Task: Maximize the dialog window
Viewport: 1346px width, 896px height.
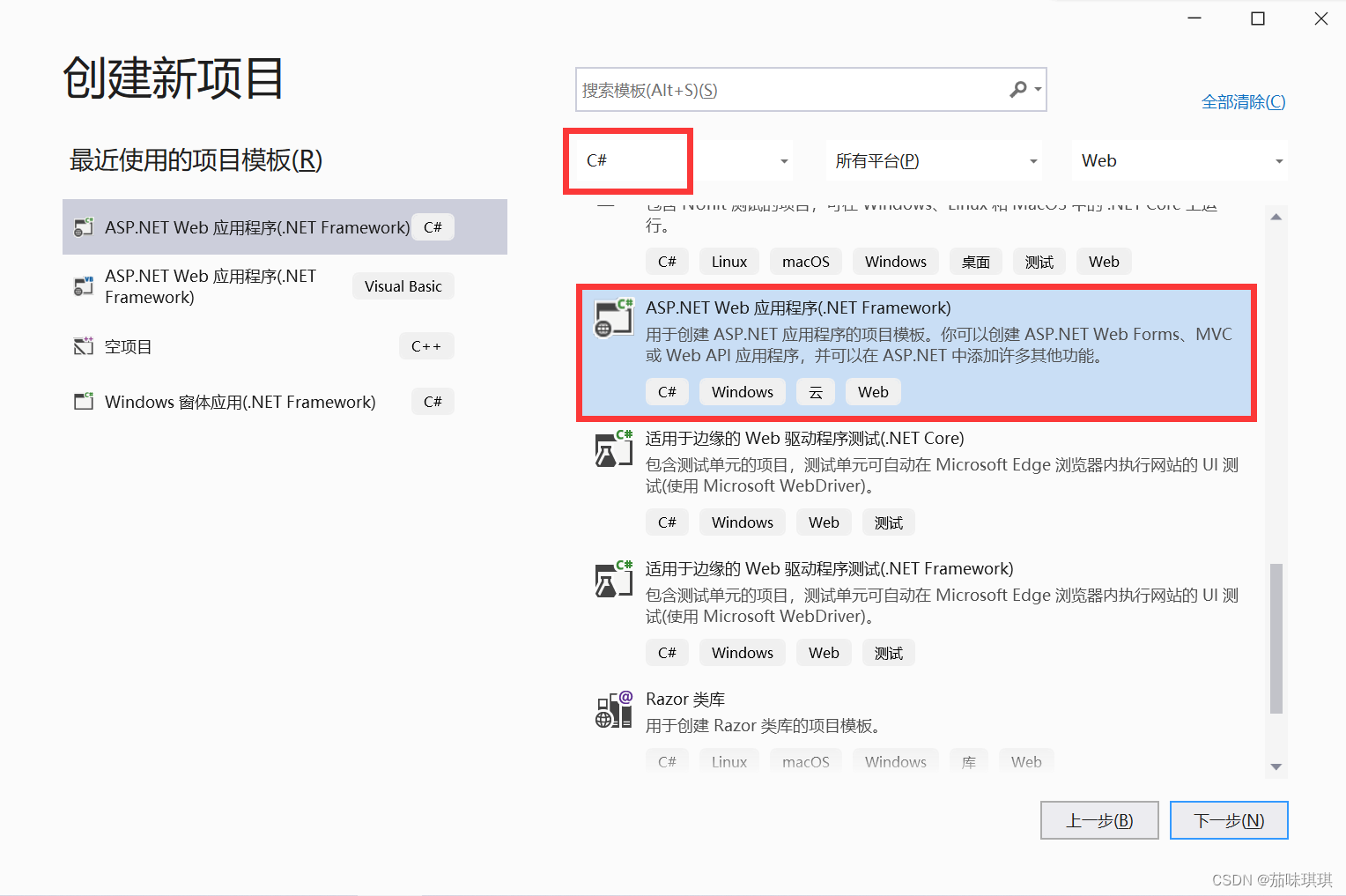Action: click(1258, 19)
